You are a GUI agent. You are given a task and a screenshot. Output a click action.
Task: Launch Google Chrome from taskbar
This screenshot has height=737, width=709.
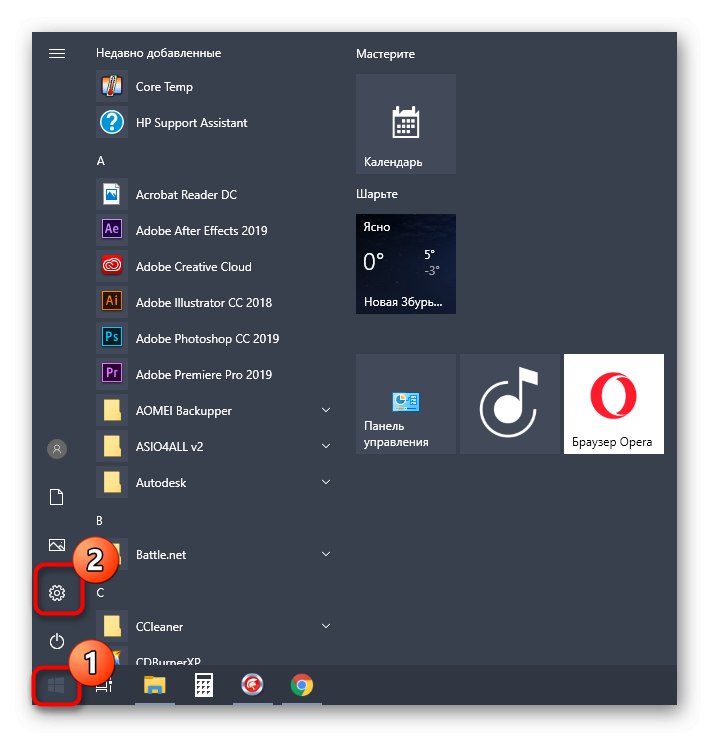(x=302, y=685)
